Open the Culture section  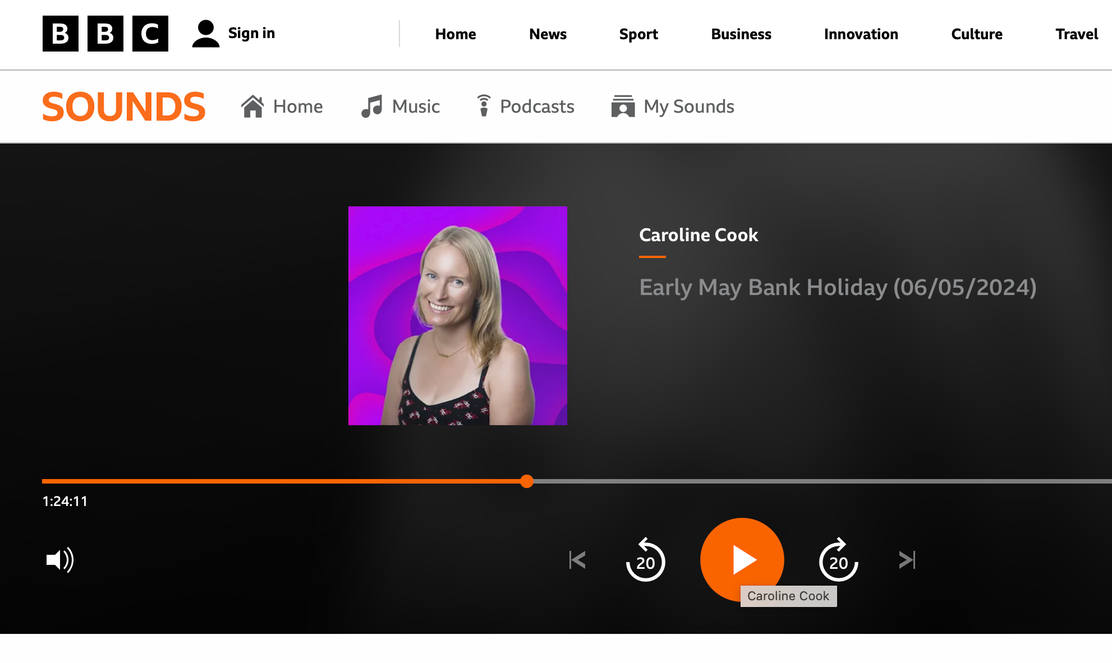(x=977, y=34)
